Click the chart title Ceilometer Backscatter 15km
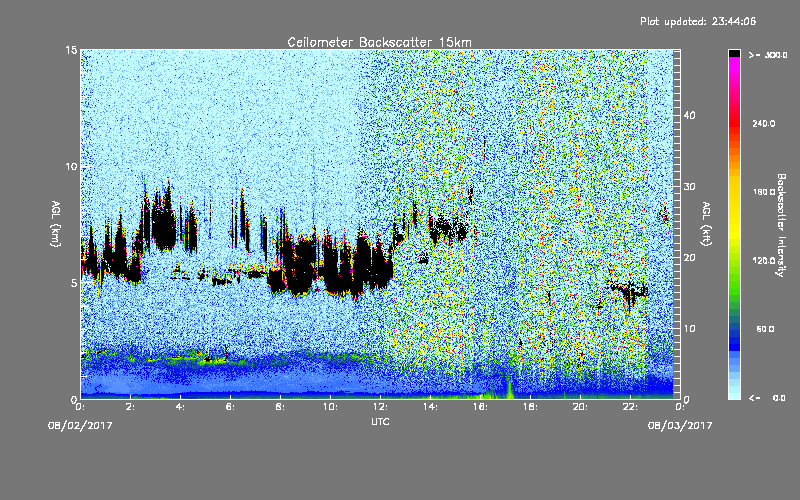The image size is (800, 500). pos(380,42)
